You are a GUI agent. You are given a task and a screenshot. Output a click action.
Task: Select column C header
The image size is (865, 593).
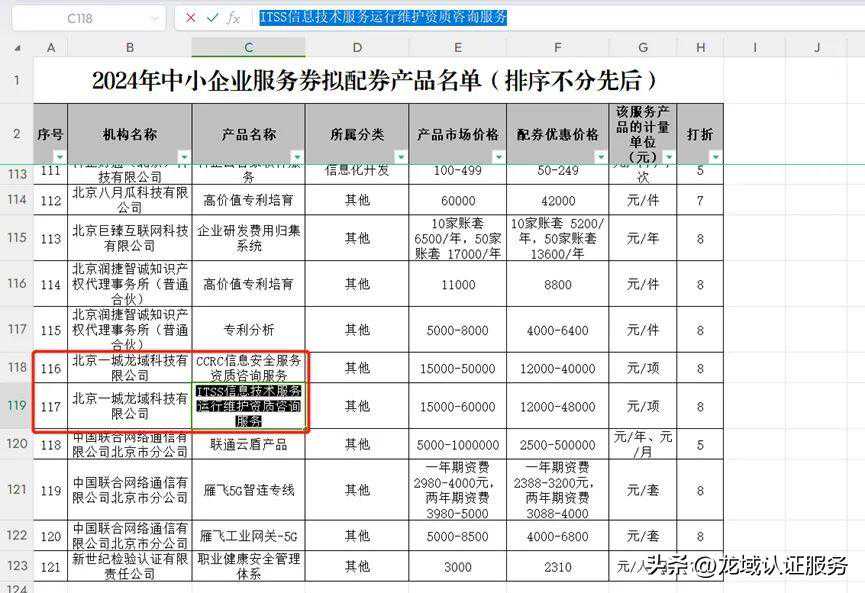(x=249, y=48)
